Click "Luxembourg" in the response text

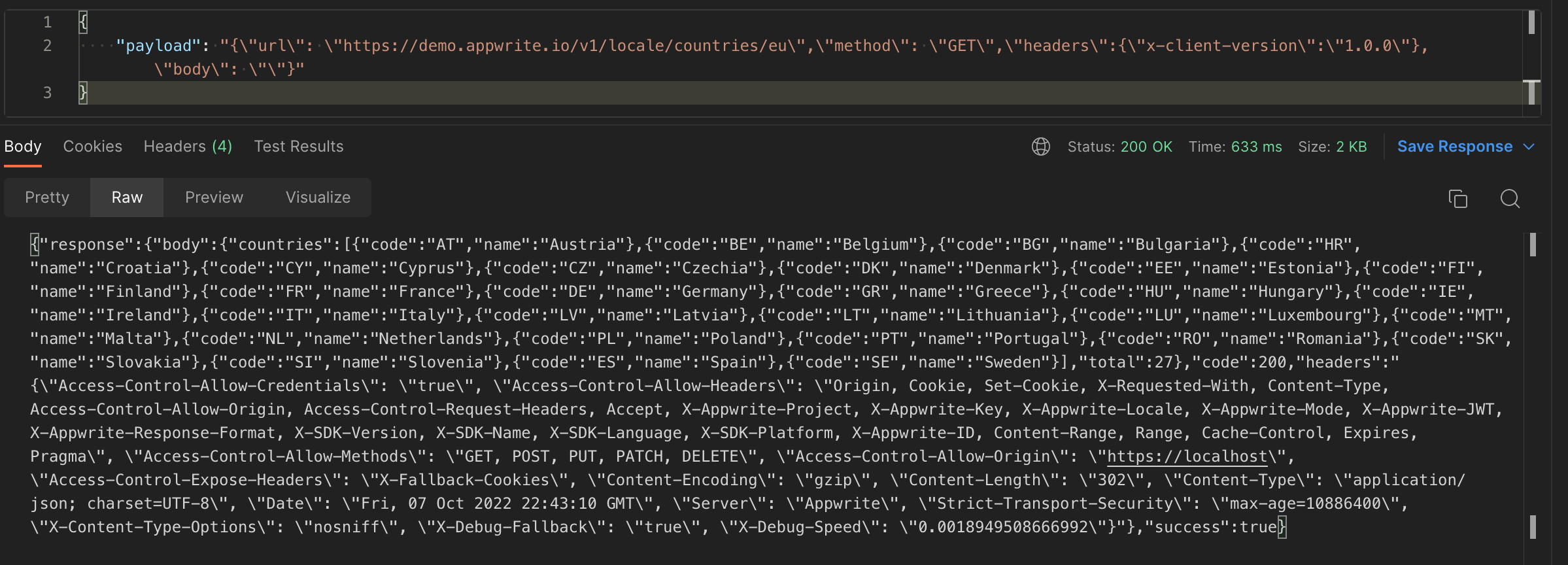coord(1315,315)
